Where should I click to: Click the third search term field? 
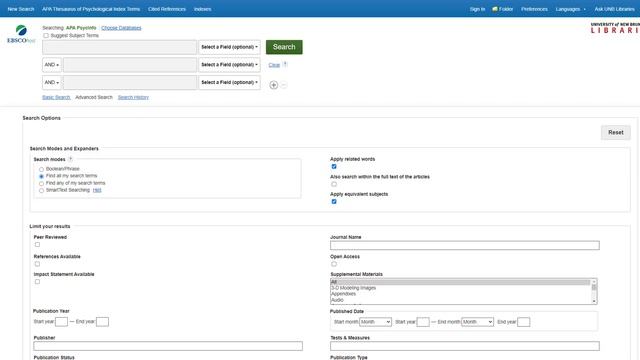click(x=130, y=82)
